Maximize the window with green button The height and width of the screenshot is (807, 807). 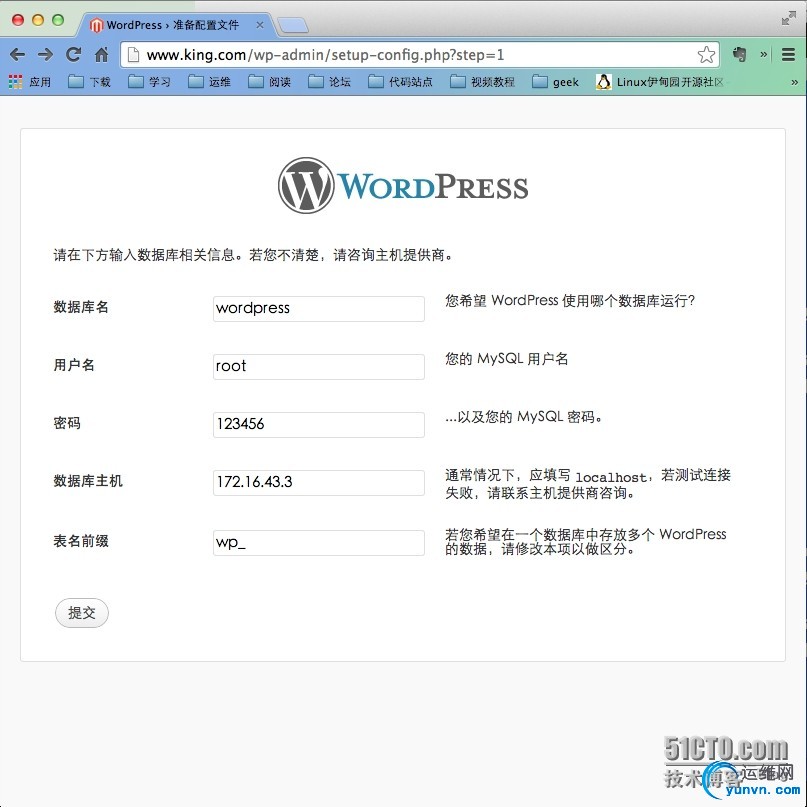58,20
